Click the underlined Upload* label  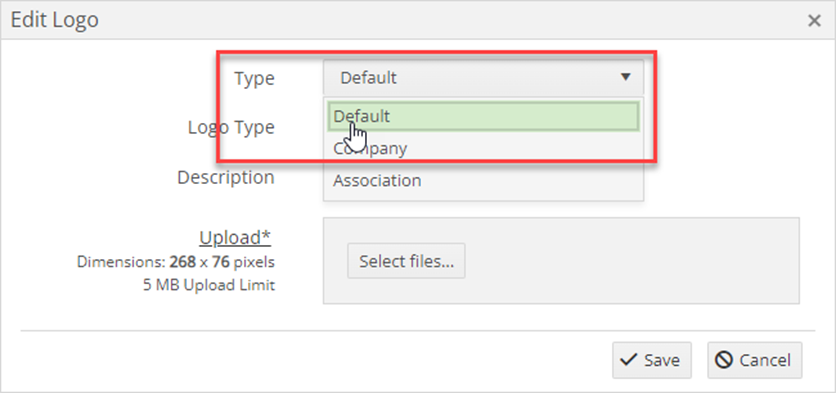[236, 238]
